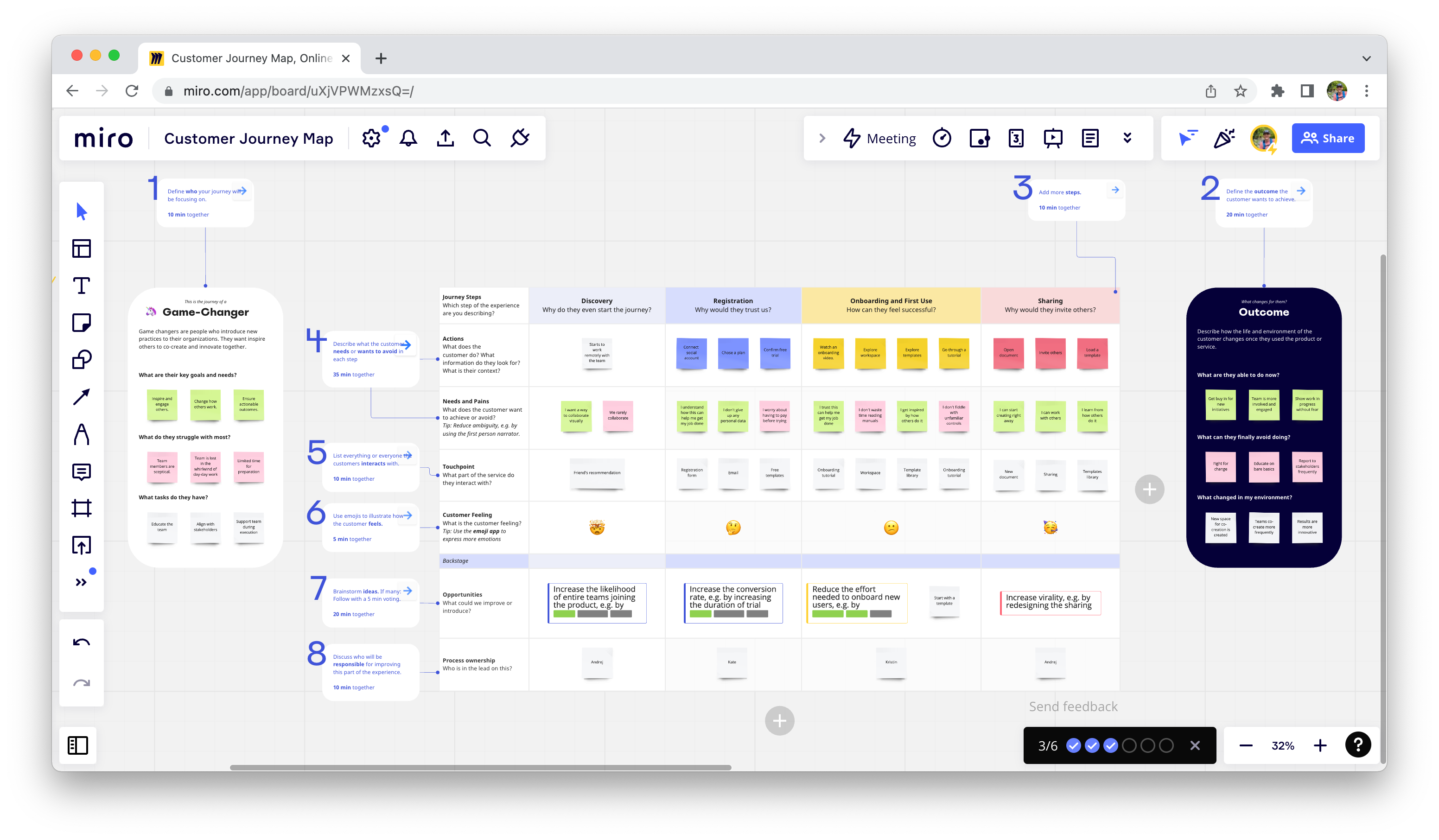Click Send feedback link
This screenshot has height=840, width=1439.
point(1073,706)
